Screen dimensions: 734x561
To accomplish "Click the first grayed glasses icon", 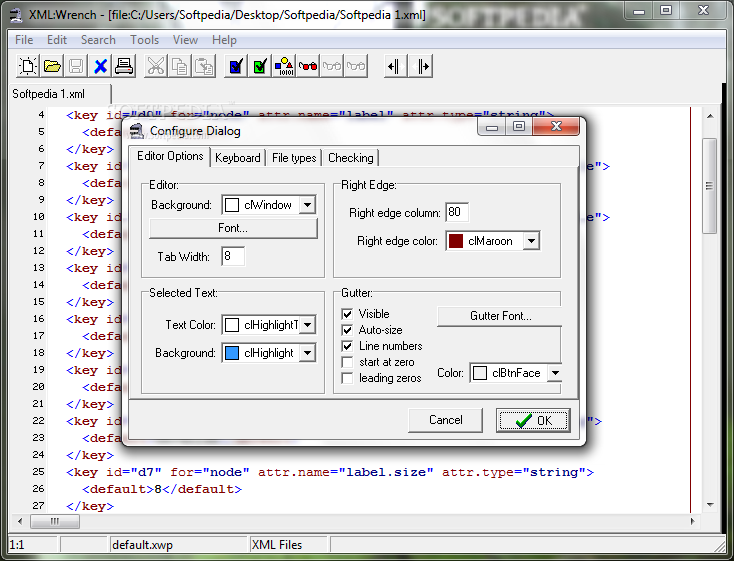I will pyautogui.click(x=331, y=66).
